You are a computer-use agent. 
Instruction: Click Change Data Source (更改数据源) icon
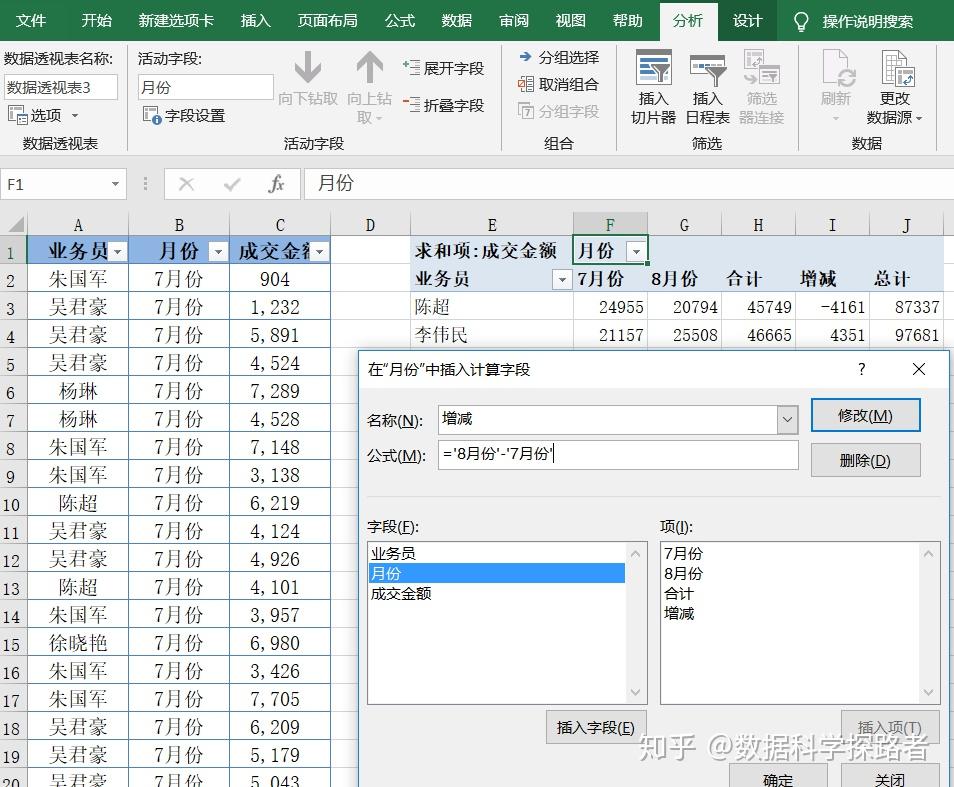[x=896, y=67]
